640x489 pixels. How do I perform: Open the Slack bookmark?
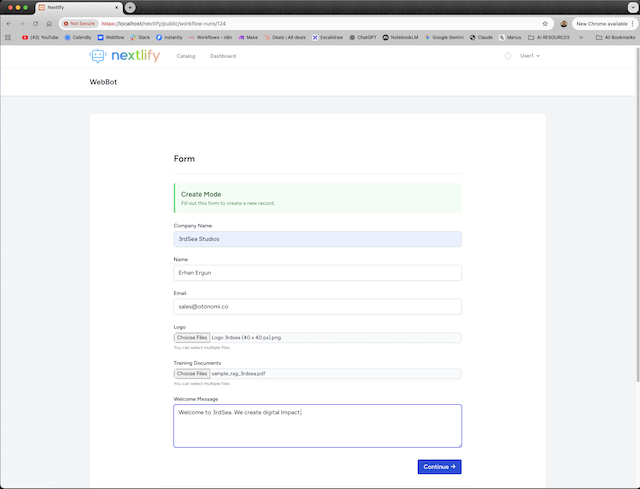coord(140,37)
